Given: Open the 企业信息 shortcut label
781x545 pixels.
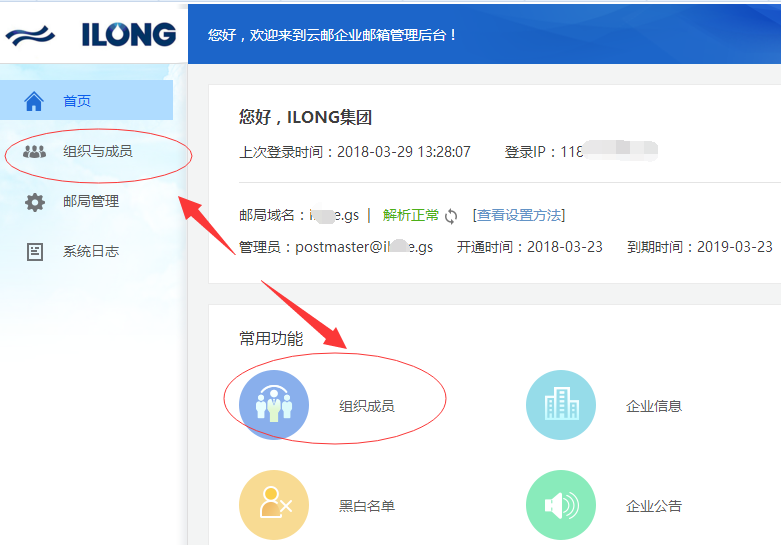Looking at the screenshot, I should 653,406.
